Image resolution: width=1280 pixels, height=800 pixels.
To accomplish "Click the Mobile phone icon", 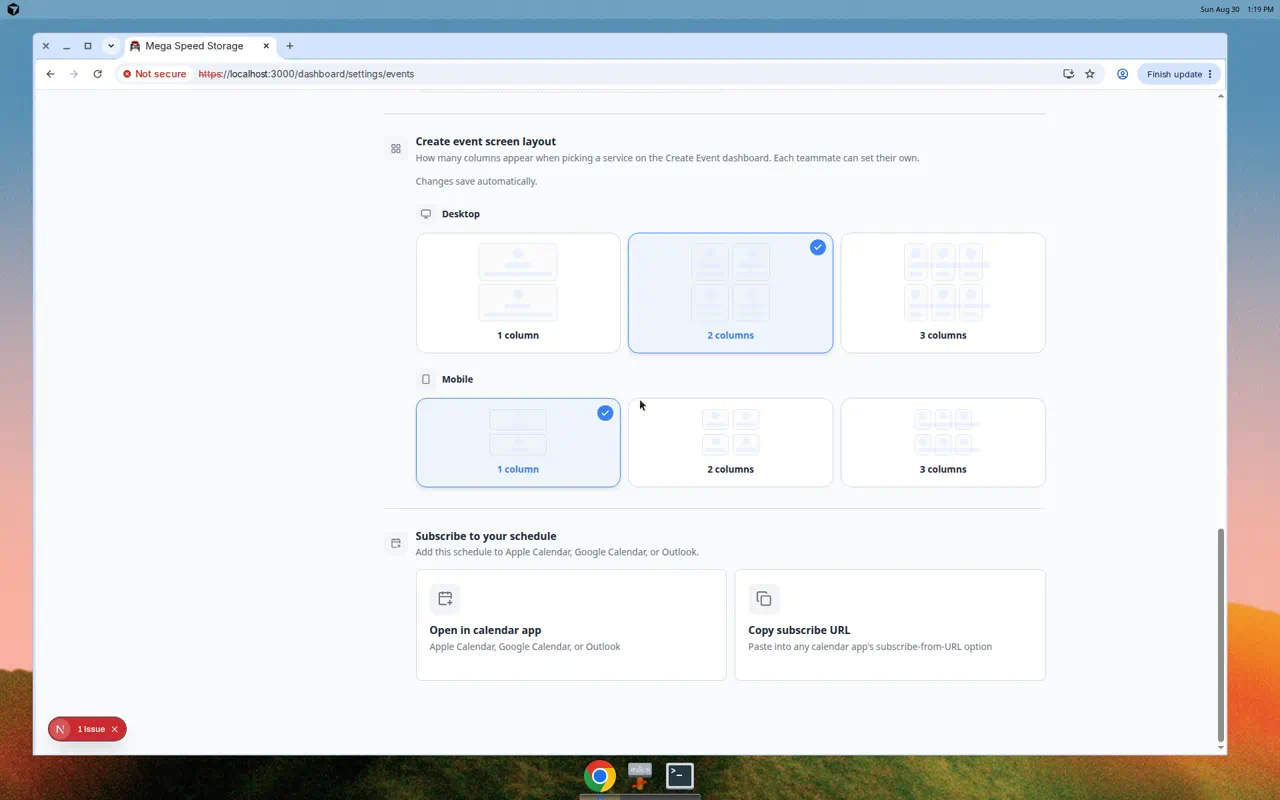I will point(426,379).
